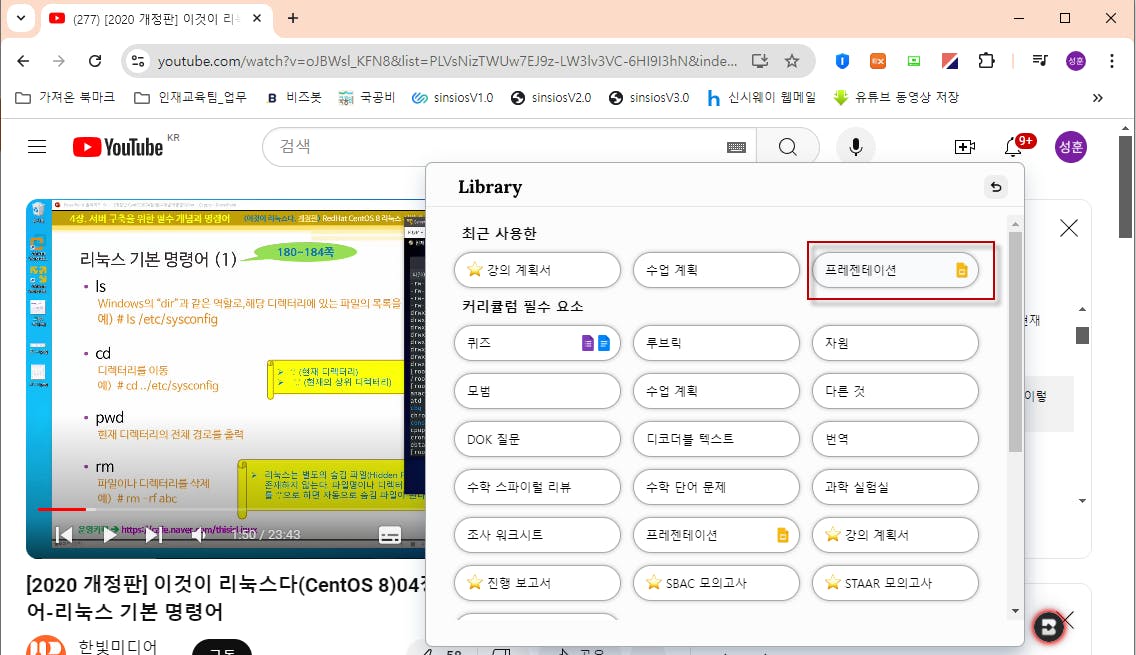Select the DOK 질문 option
Image resolution: width=1136 pixels, height=655 pixels.
pyautogui.click(x=537, y=439)
